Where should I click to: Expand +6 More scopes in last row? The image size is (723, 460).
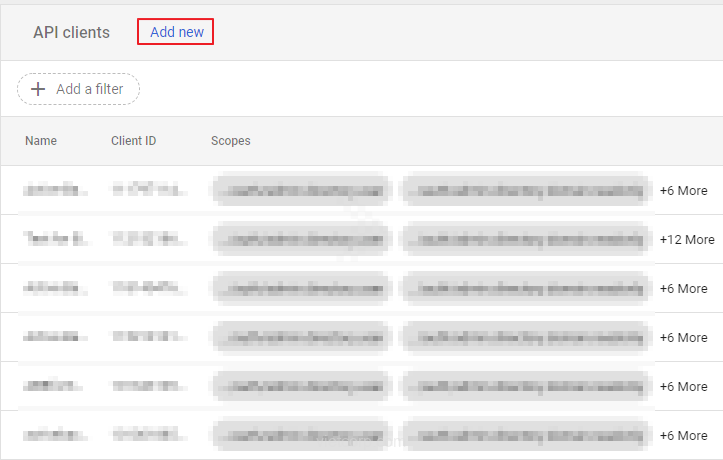pos(683,435)
